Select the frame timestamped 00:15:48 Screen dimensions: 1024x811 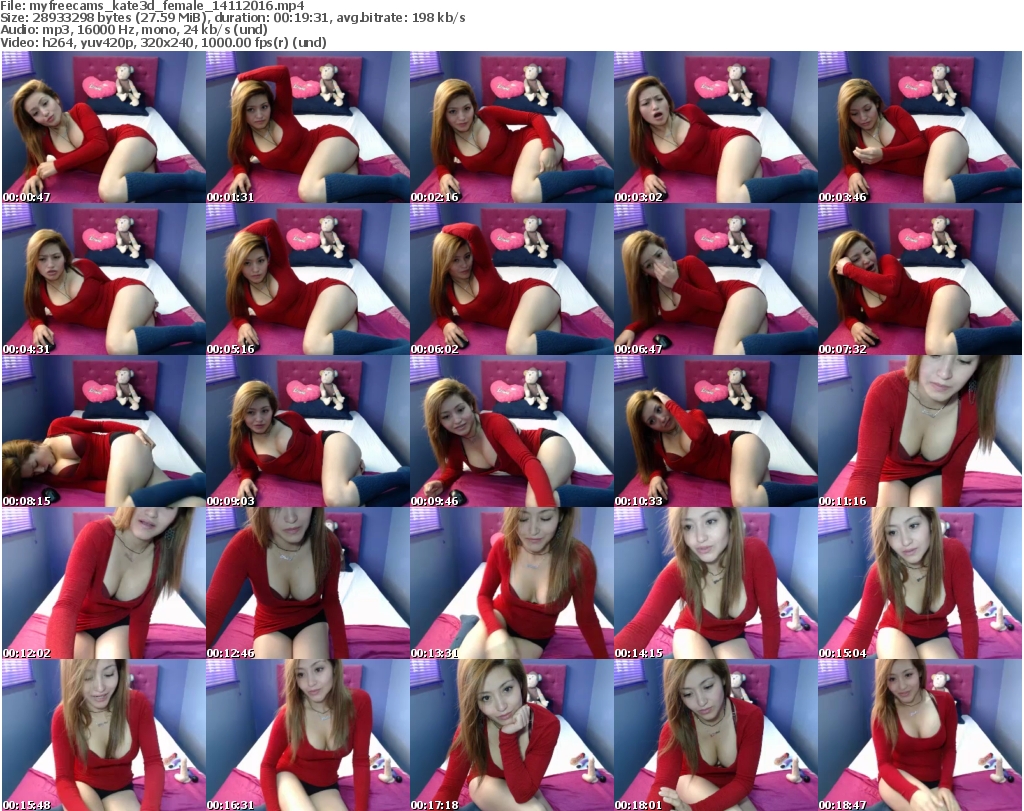point(103,735)
